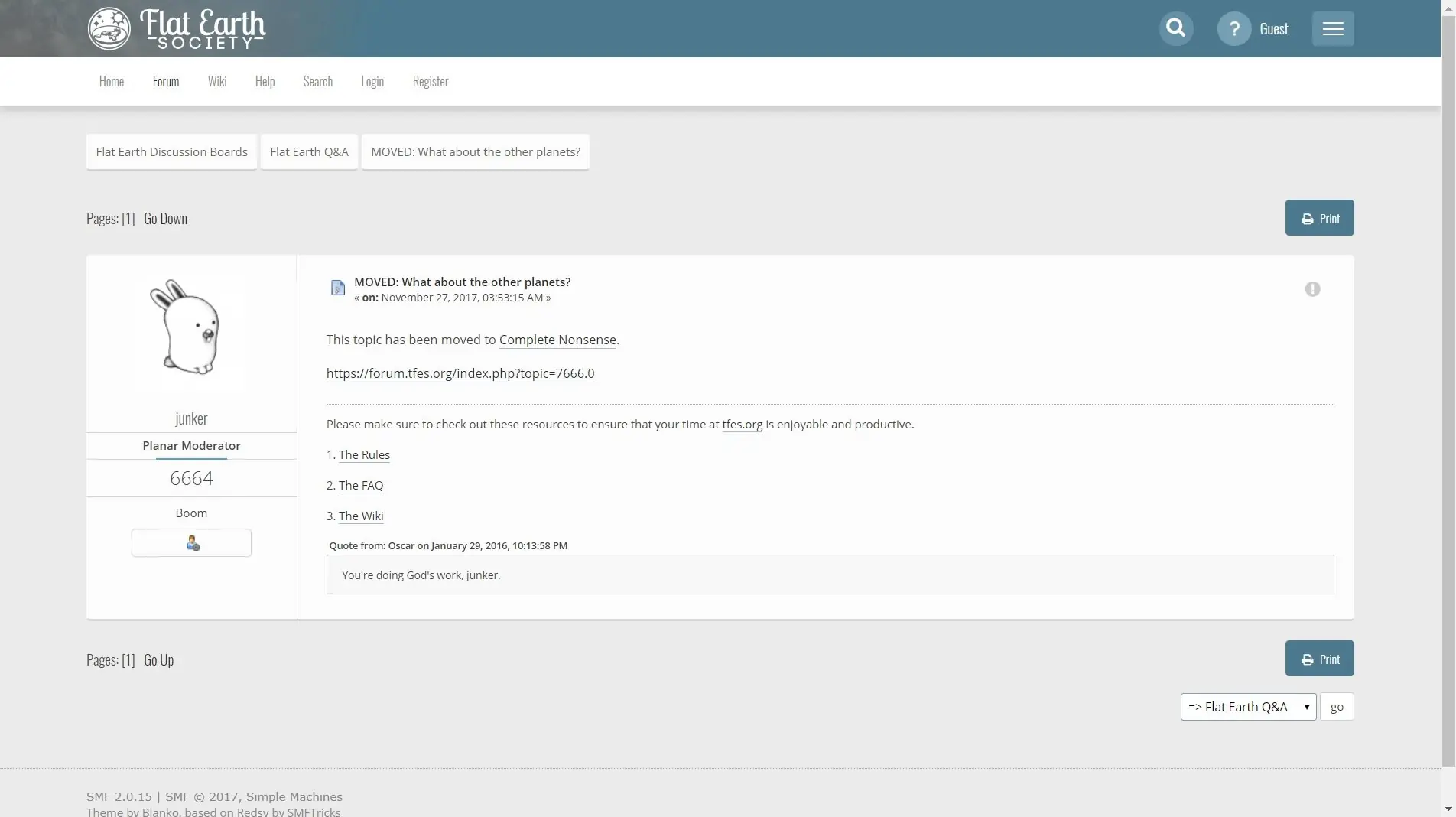Click Quote from Oscar link
The image size is (1456, 817).
pos(448,545)
